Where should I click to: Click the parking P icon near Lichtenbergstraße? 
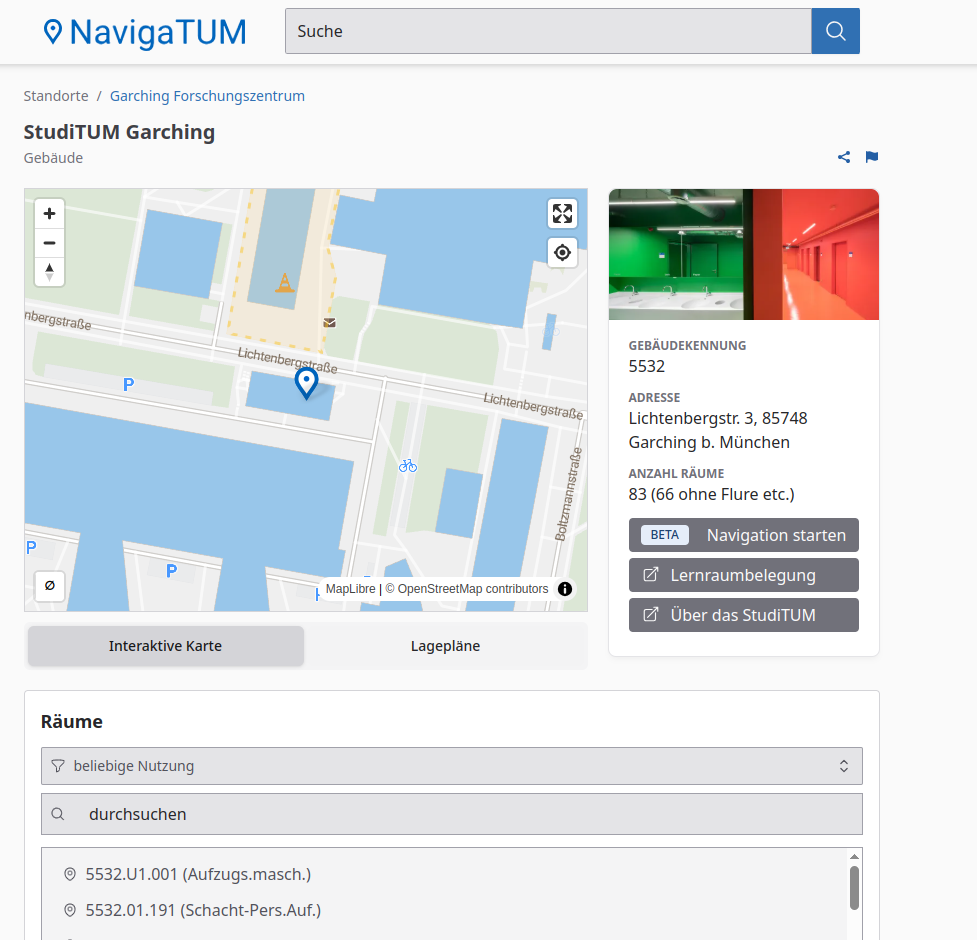(x=128, y=384)
